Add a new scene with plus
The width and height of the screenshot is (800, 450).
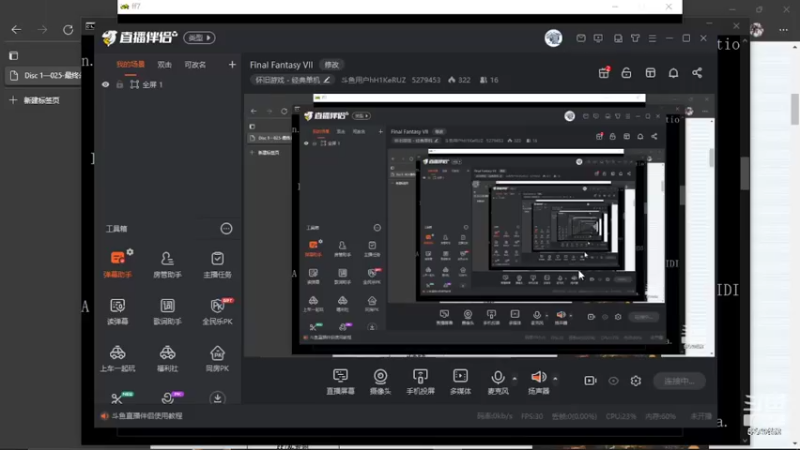(232, 65)
